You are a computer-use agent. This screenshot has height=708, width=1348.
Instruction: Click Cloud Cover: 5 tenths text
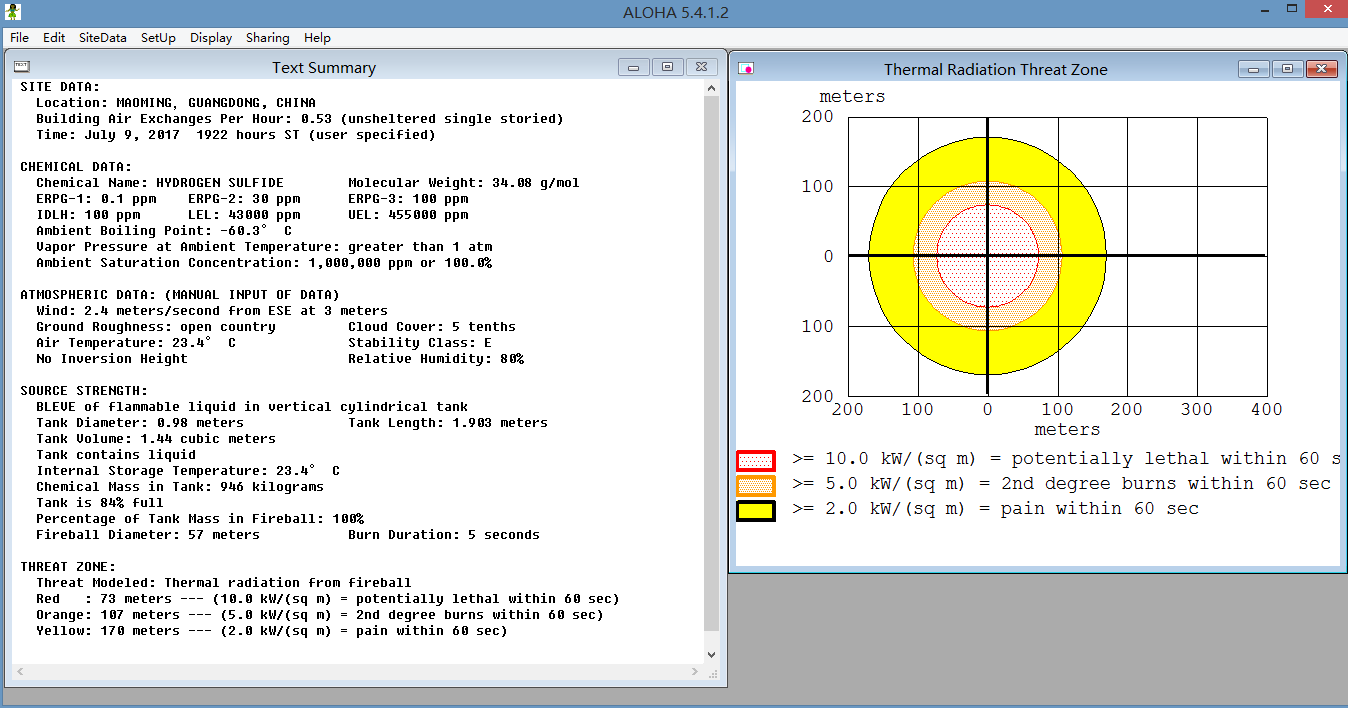click(432, 327)
